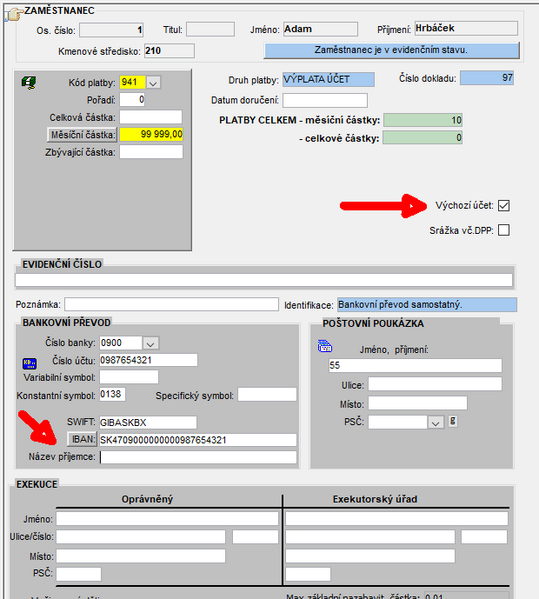Click the Oprávněný PSČ field in Exekuce
Screen dimensions: 539x599
[79, 574]
